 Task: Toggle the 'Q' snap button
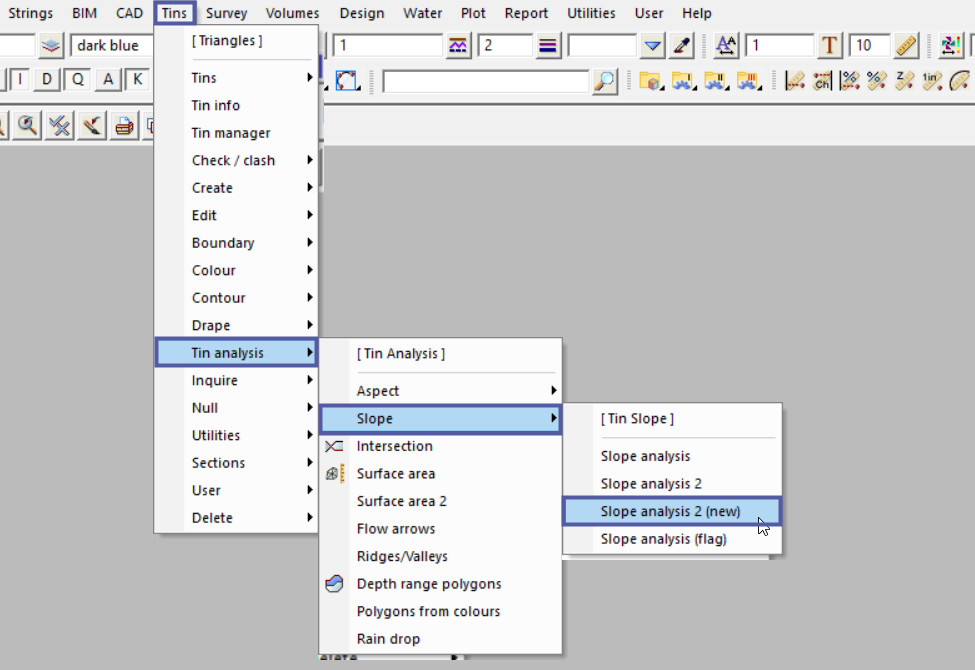click(77, 80)
